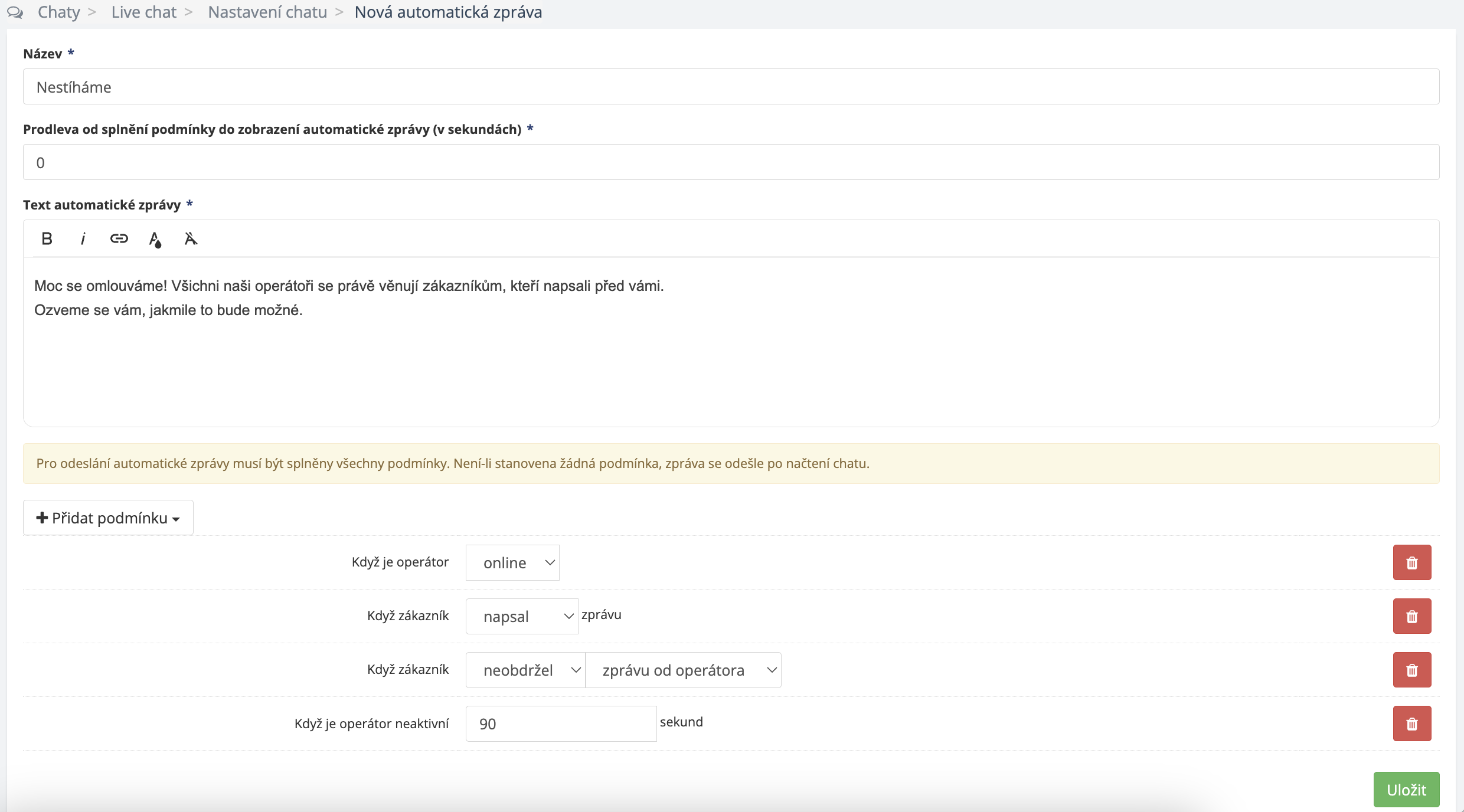Expand the napsal dropdown
Viewport: 1464px width, 812px height.
521,616
